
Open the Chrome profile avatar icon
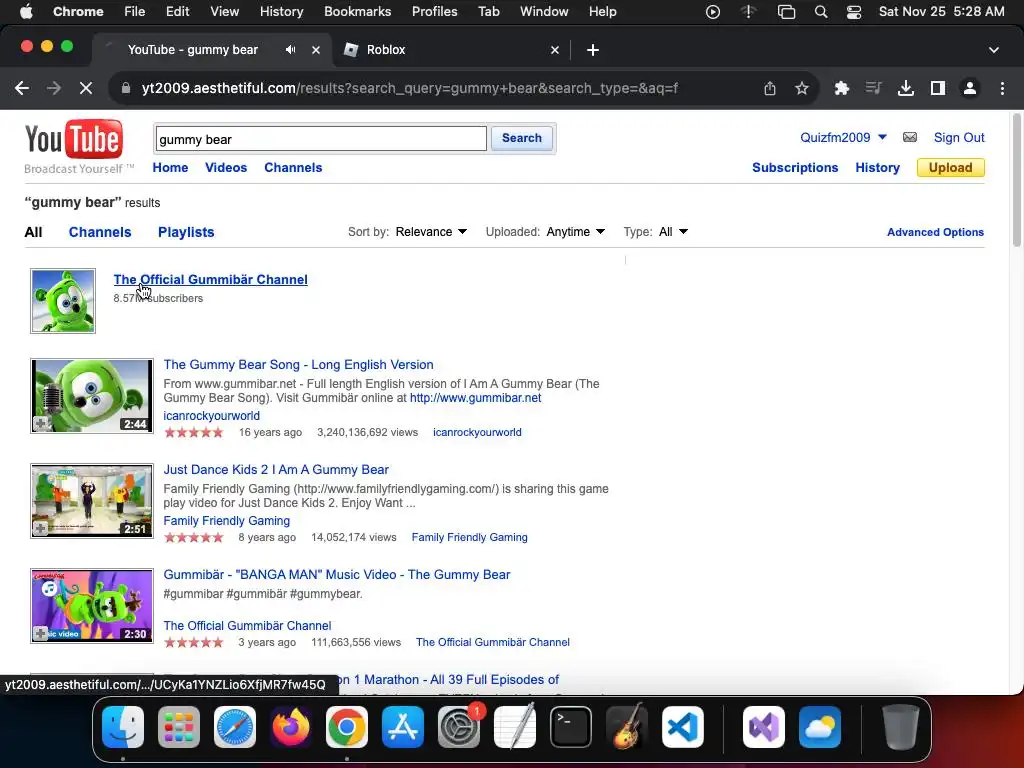coord(970,88)
